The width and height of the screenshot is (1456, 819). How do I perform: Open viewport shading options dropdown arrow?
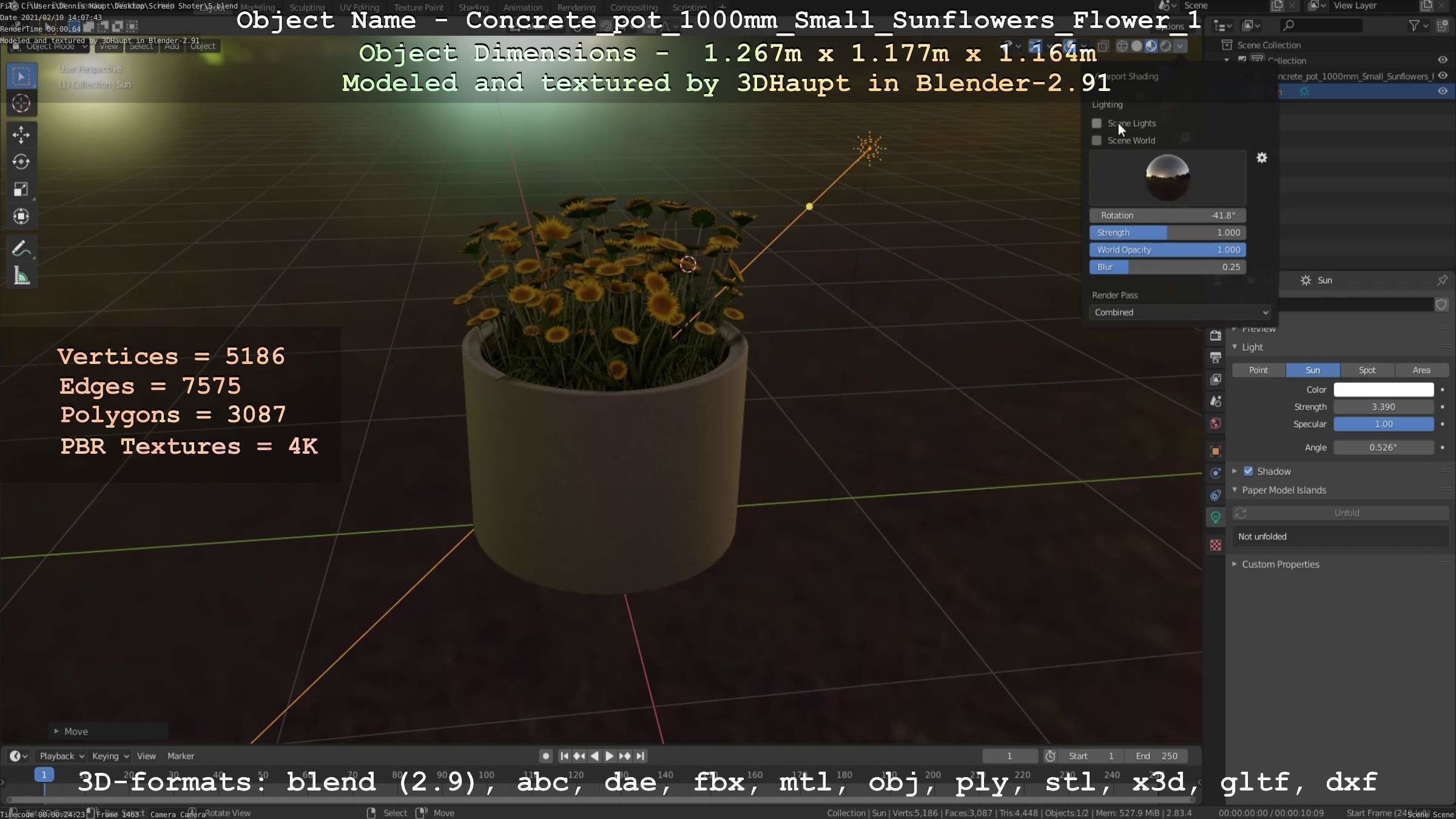pos(1180,46)
